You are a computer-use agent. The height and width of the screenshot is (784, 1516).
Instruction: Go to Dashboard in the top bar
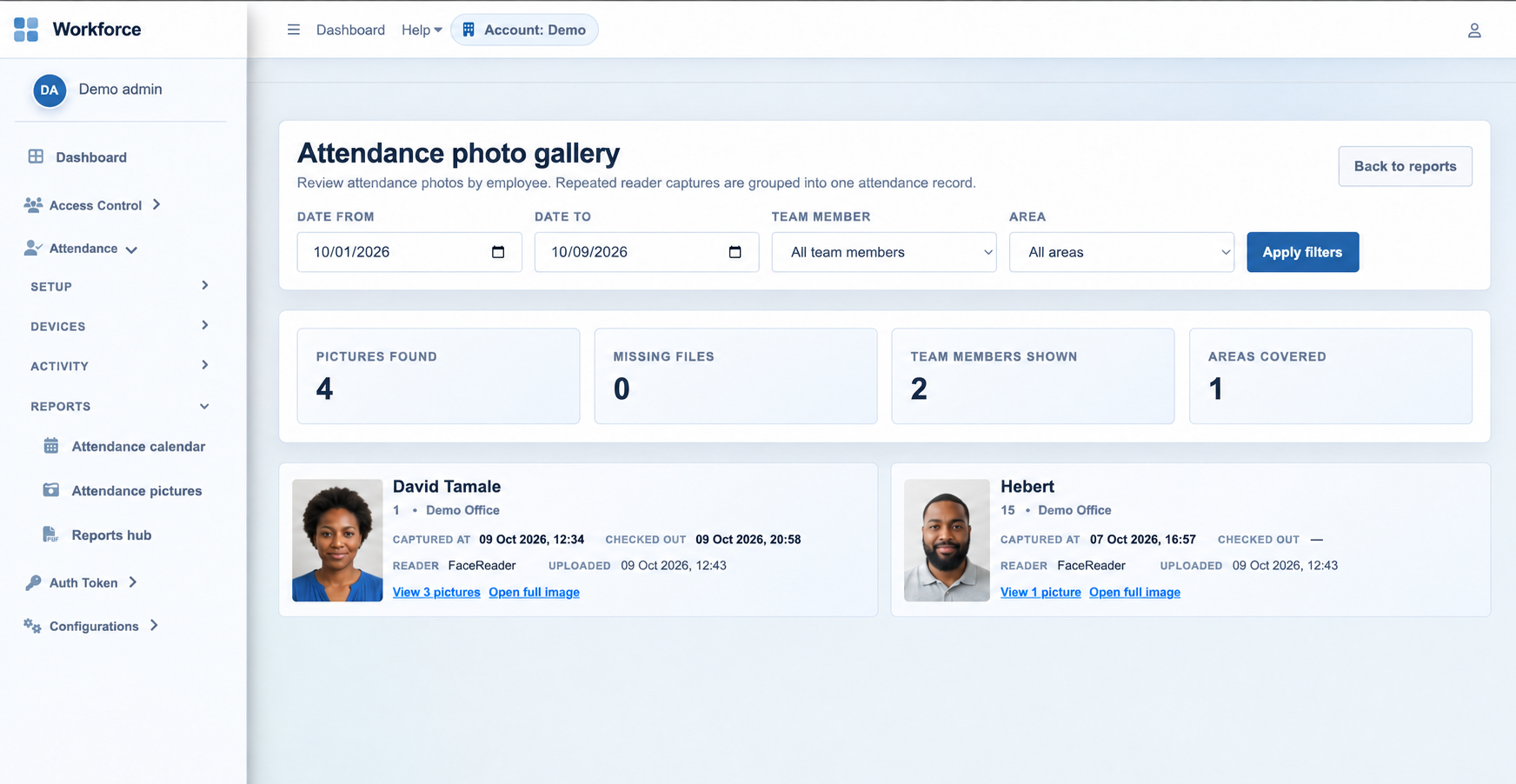pyautogui.click(x=350, y=30)
